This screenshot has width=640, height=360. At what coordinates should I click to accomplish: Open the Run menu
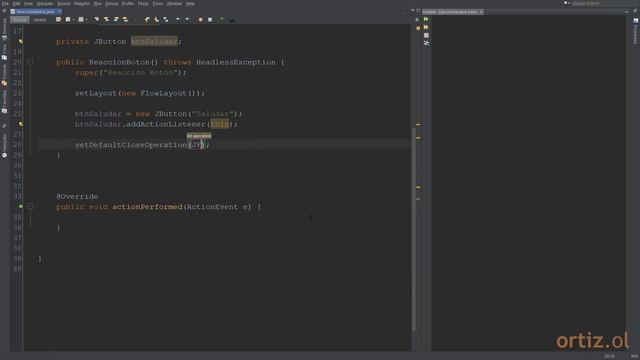pyautogui.click(x=98, y=4)
